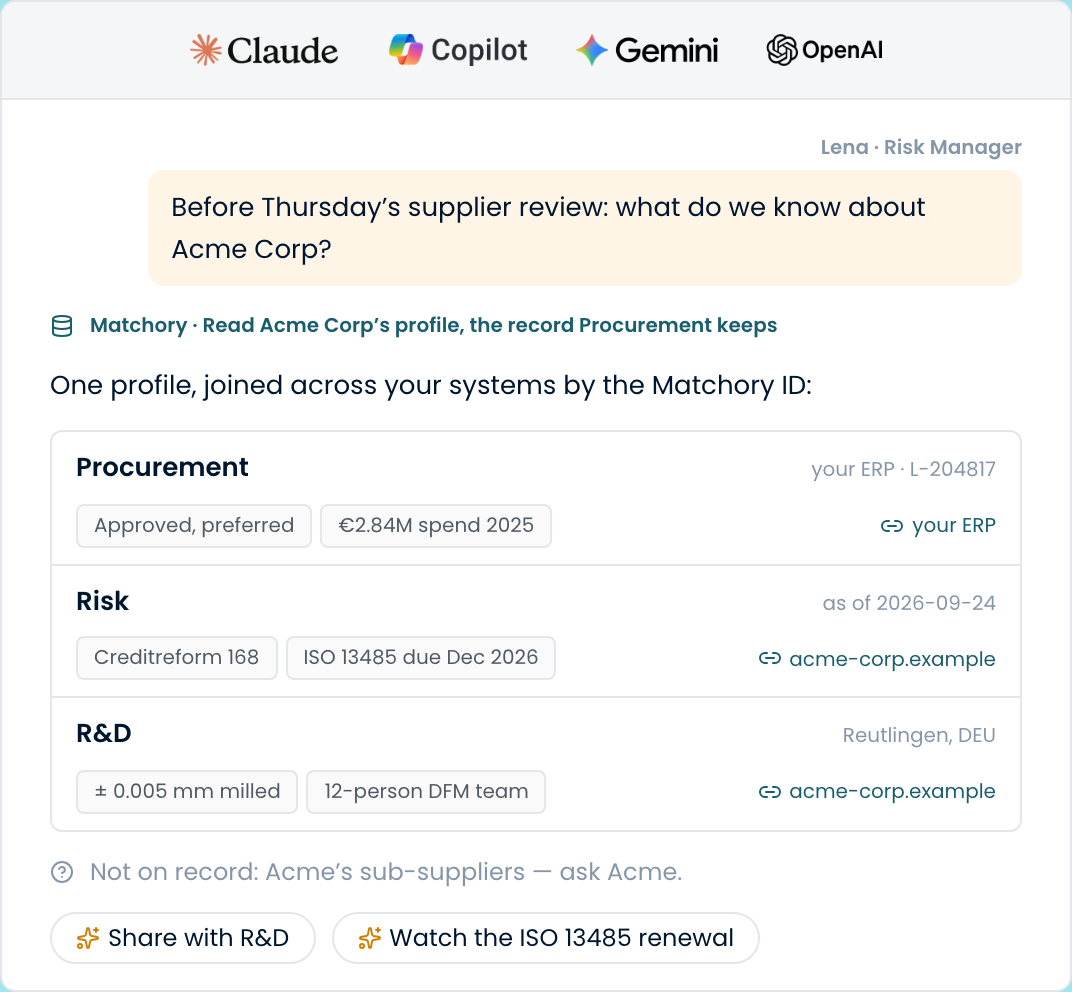This screenshot has width=1072, height=992.
Task: Click the sparkle icon on 'Share with R&D'
Action: click(x=88, y=938)
